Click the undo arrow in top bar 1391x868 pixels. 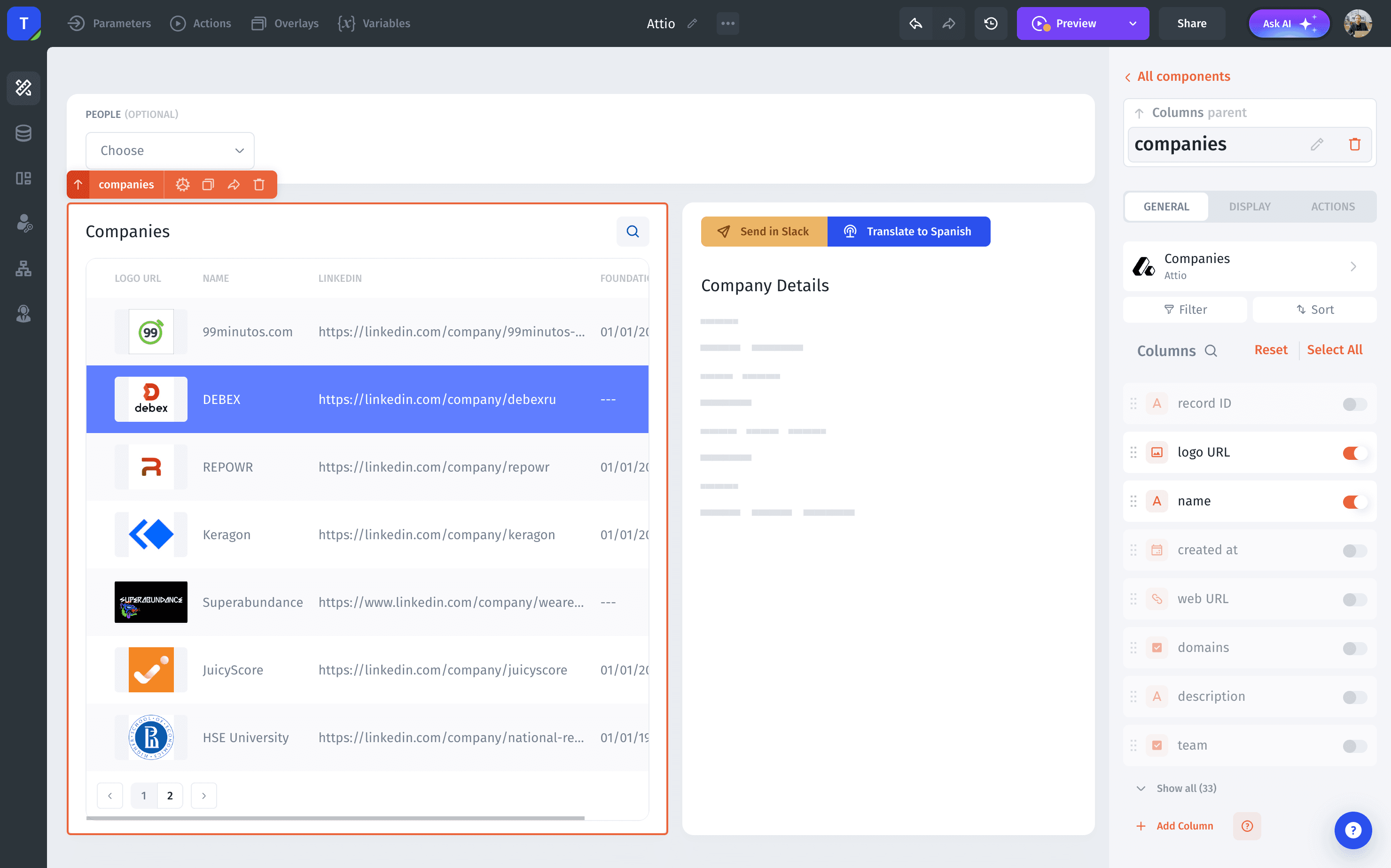tap(916, 23)
